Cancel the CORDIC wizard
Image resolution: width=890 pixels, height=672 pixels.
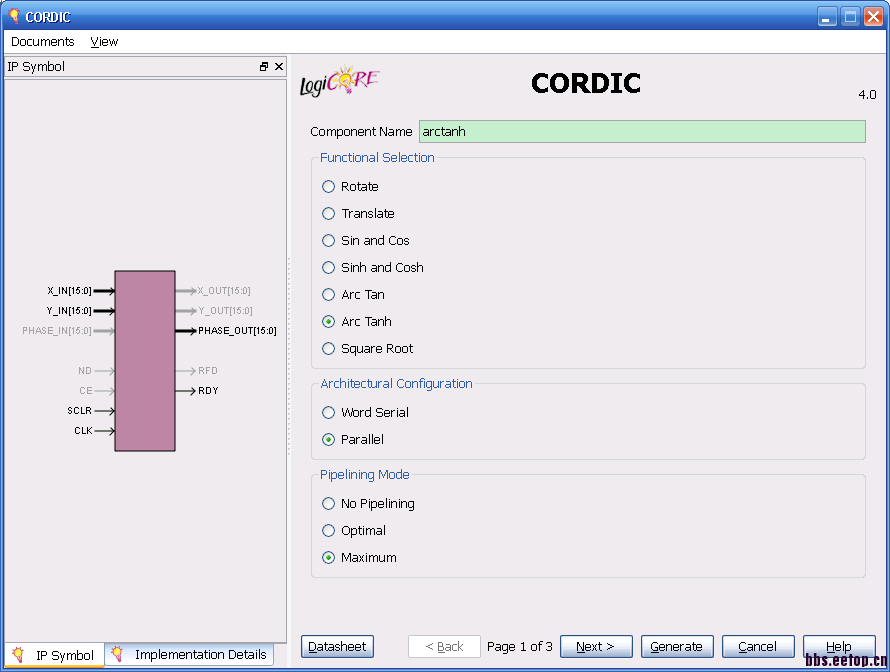(758, 646)
